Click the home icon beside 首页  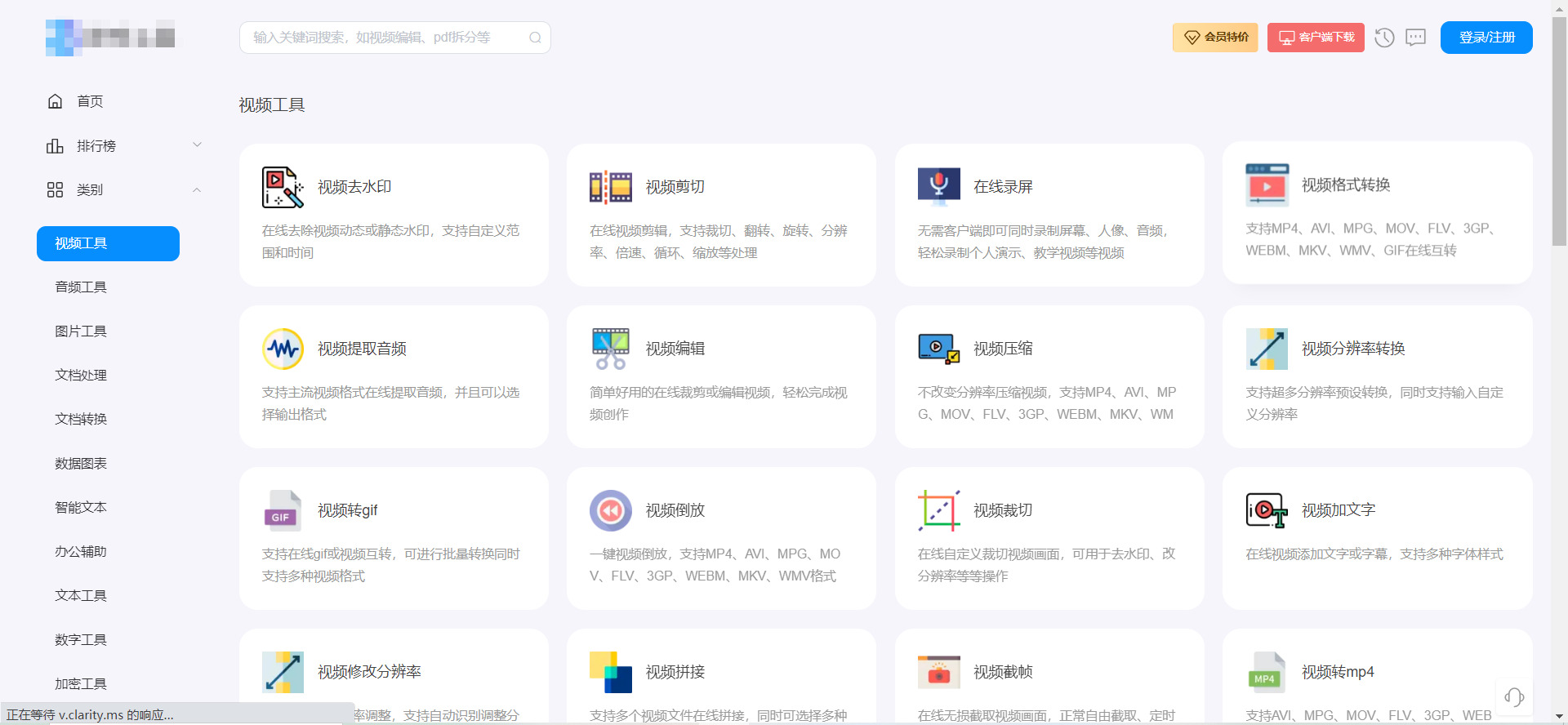tap(55, 101)
